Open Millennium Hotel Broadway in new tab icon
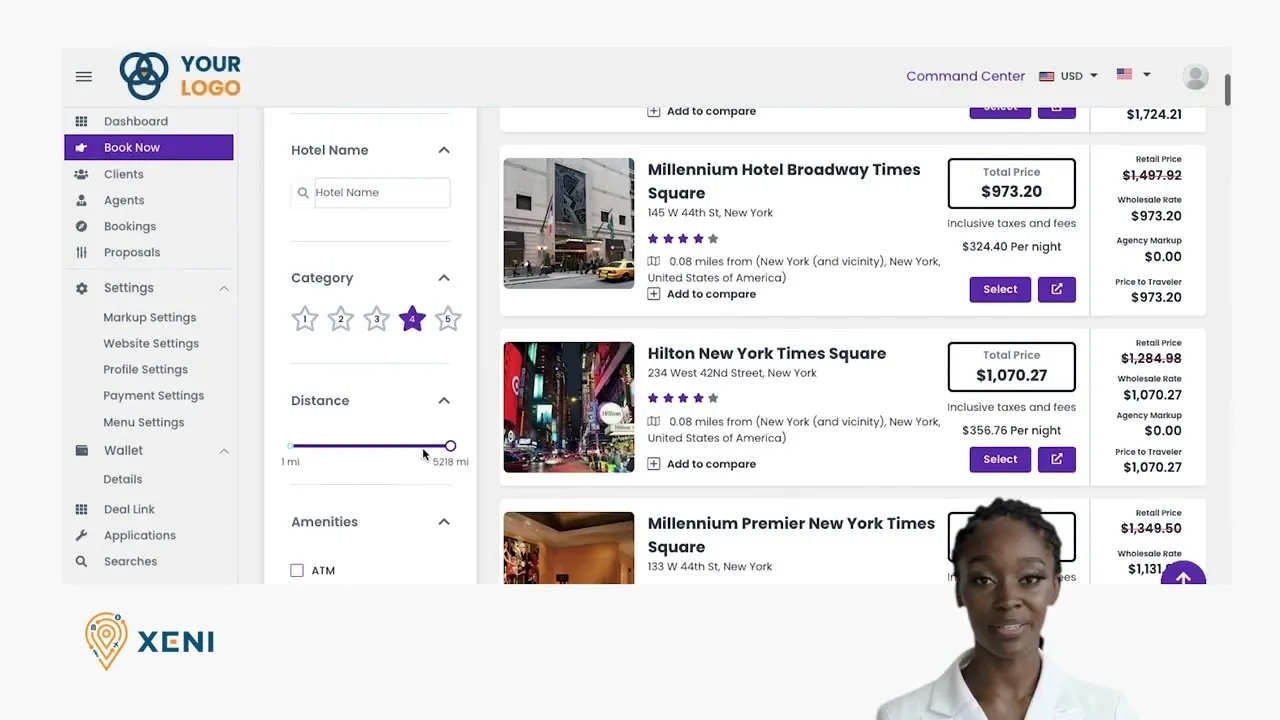The width and height of the screenshot is (1280, 720). tap(1057, 289)
